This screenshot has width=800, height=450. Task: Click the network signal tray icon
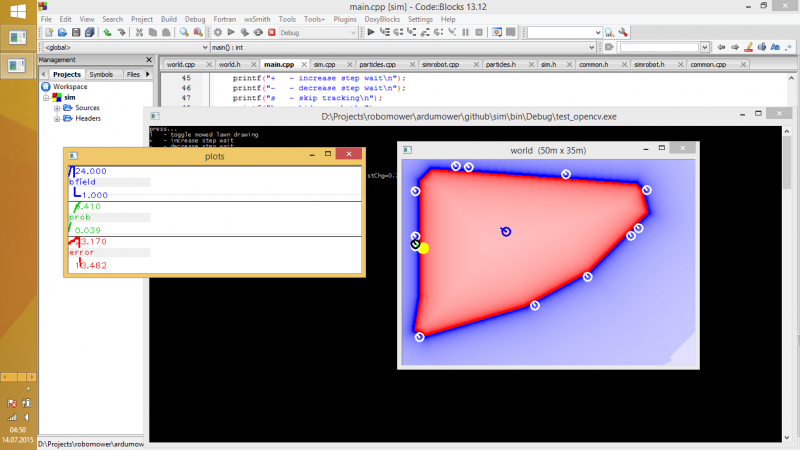tap(12, 417)
